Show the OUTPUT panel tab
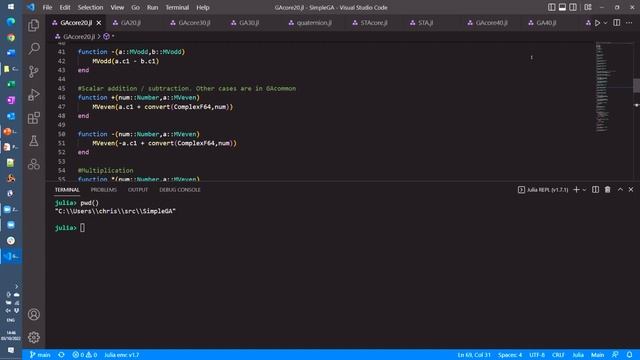640x360 pixels. (x=138, y=190)
